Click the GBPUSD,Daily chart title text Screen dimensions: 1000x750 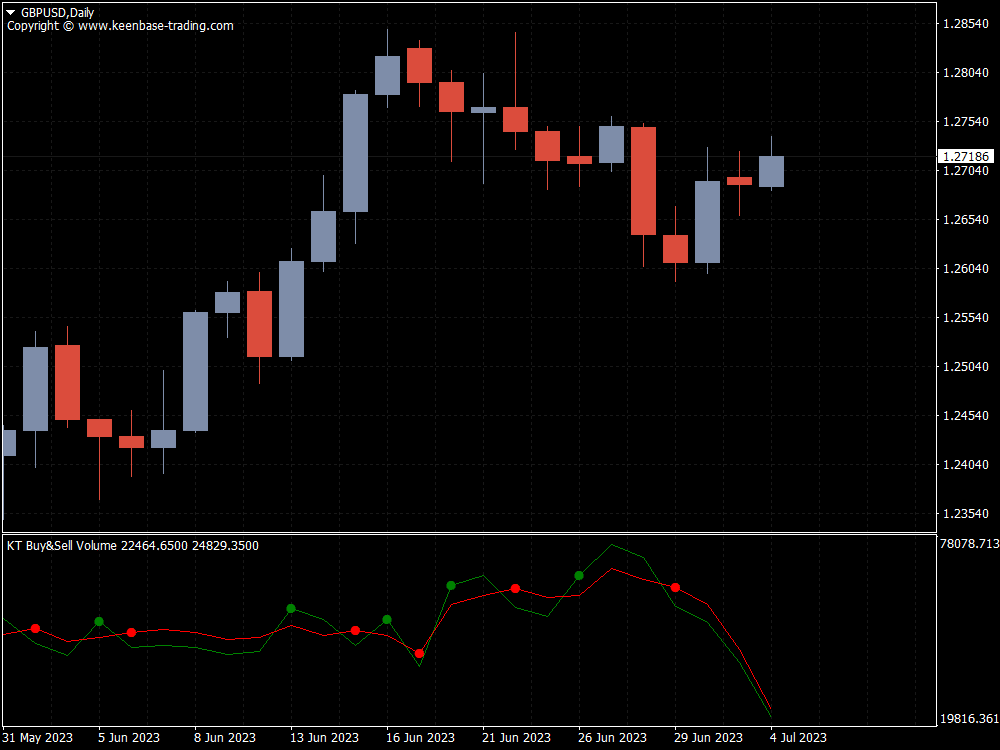(60, 10)
